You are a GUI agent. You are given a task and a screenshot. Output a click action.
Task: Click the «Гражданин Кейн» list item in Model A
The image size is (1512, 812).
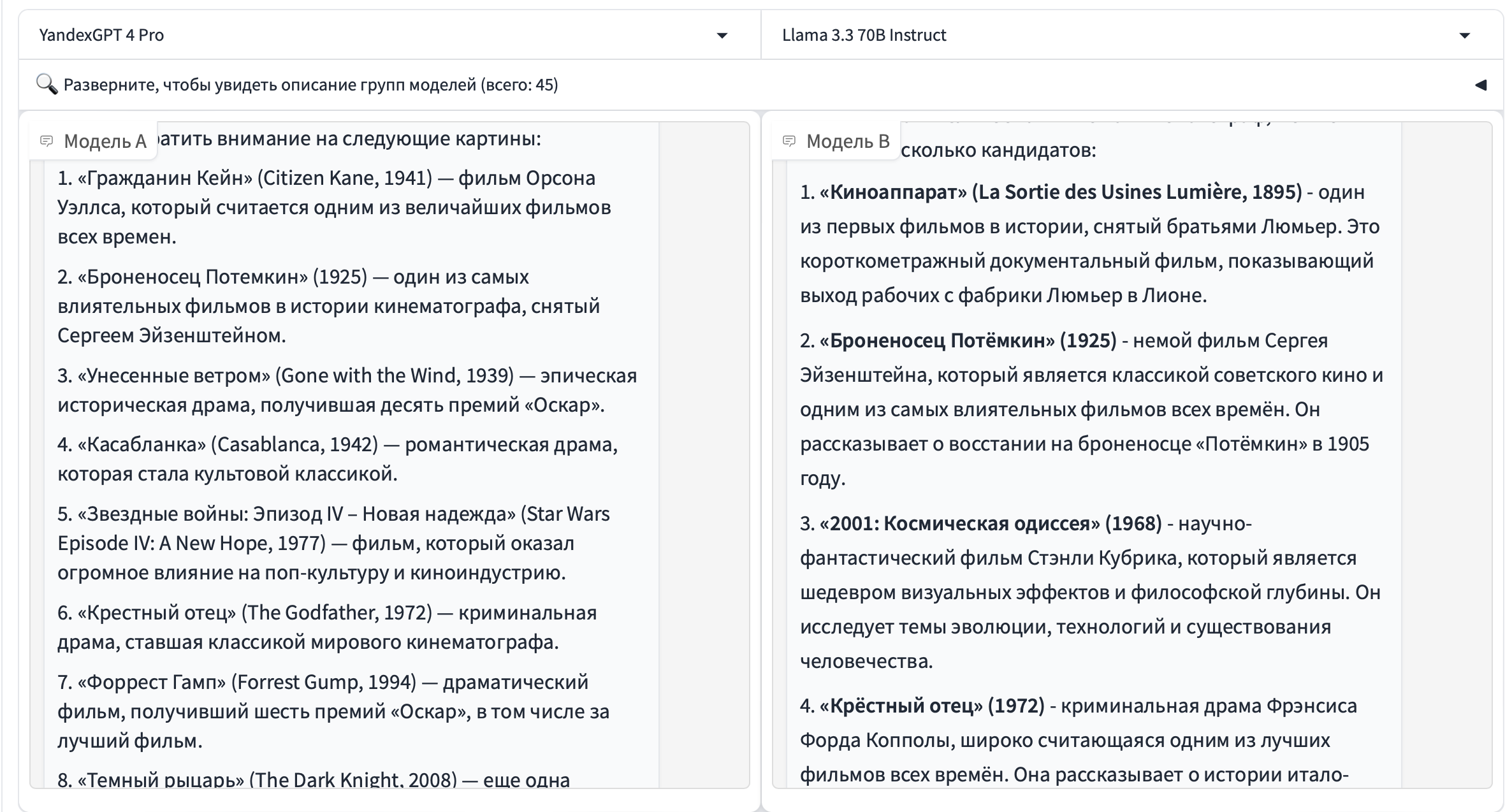pyautogui.click(x=164, y=178)
